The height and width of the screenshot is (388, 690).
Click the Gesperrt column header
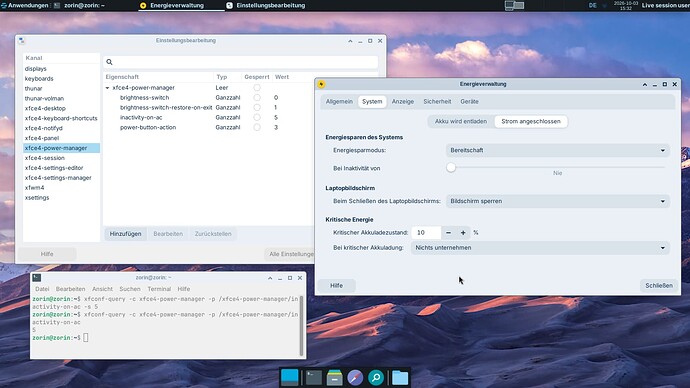257,77
